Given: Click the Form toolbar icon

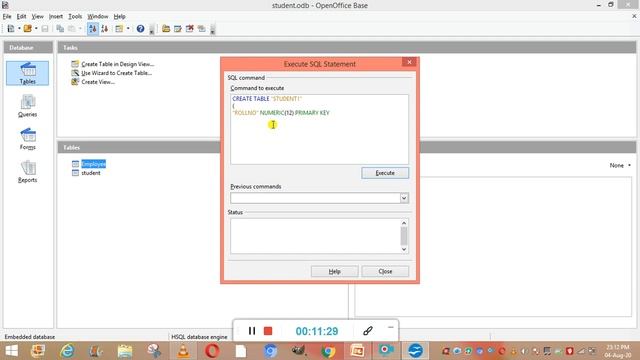Looking at the screenshot, I should tap(119, 29).
